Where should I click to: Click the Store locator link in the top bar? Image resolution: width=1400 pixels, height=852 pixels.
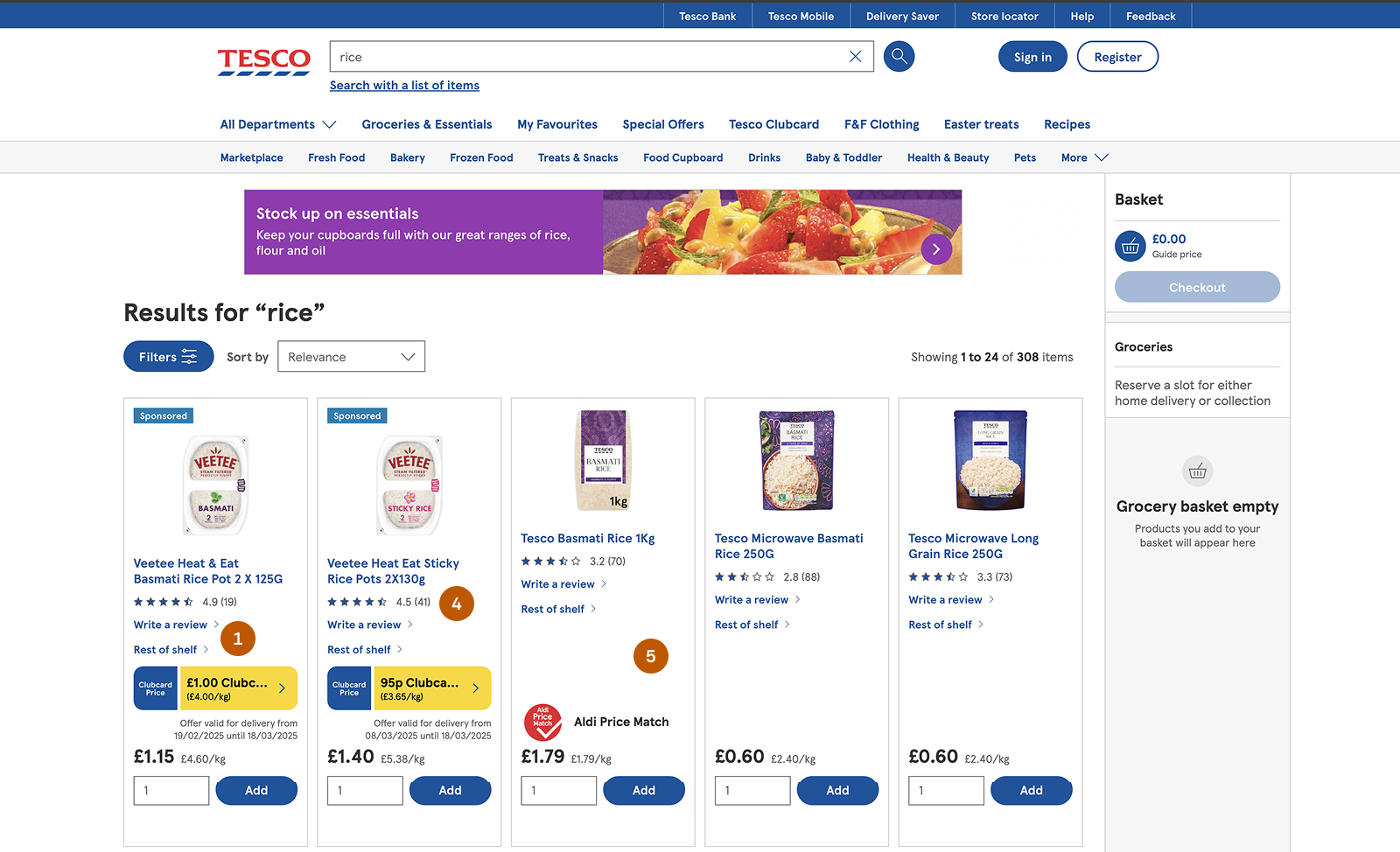coord(1004,16)
